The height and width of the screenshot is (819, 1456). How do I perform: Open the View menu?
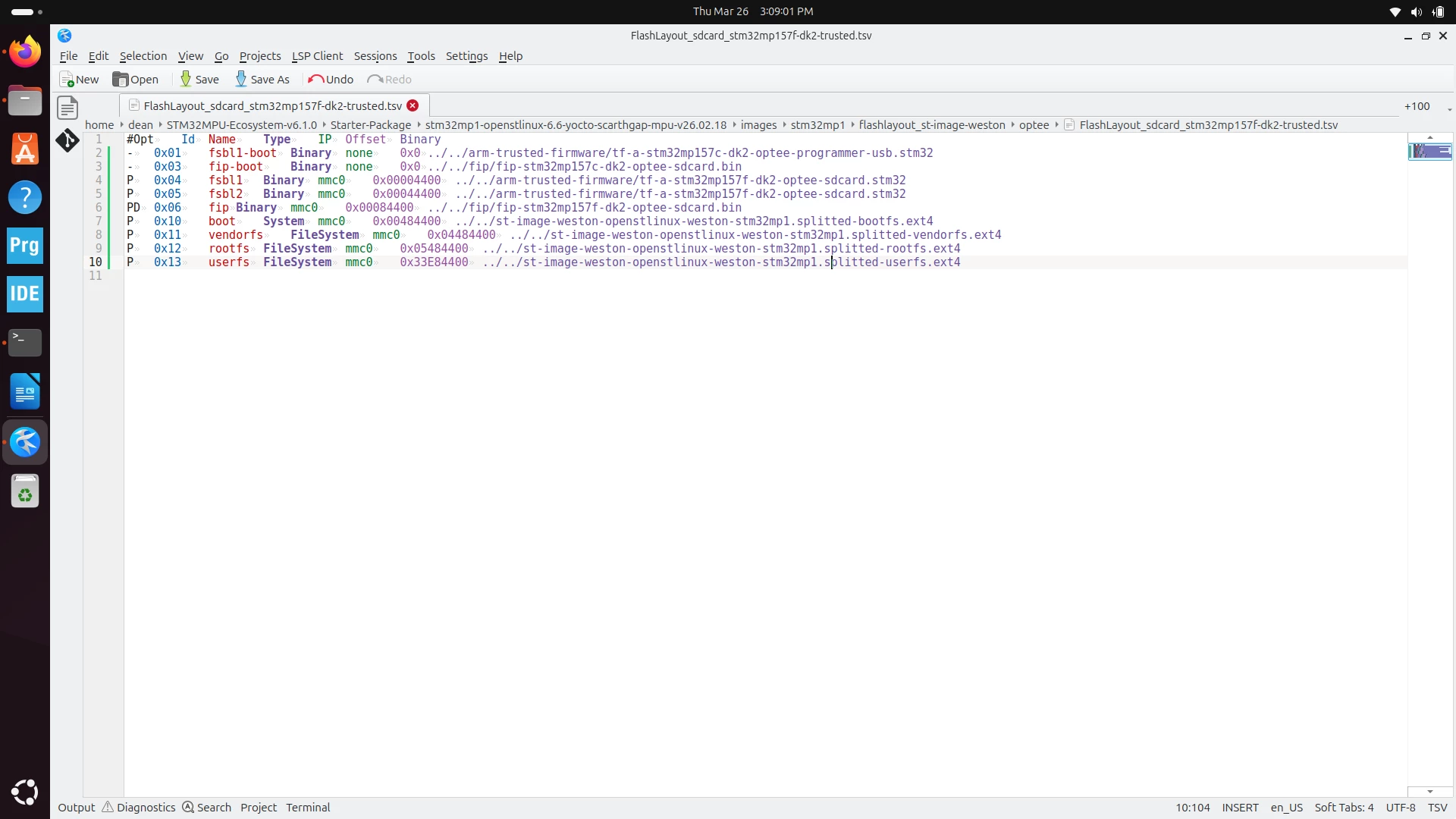[190, 56]
